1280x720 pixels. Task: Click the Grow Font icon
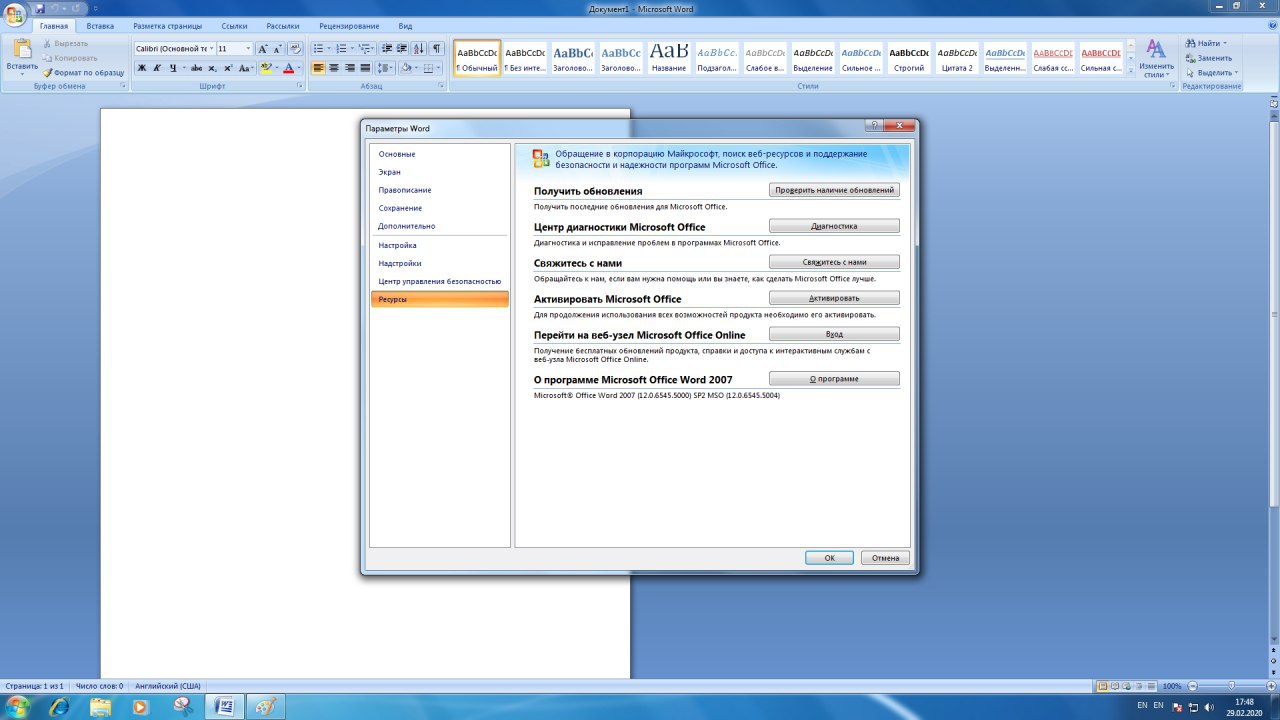point(263,48)
